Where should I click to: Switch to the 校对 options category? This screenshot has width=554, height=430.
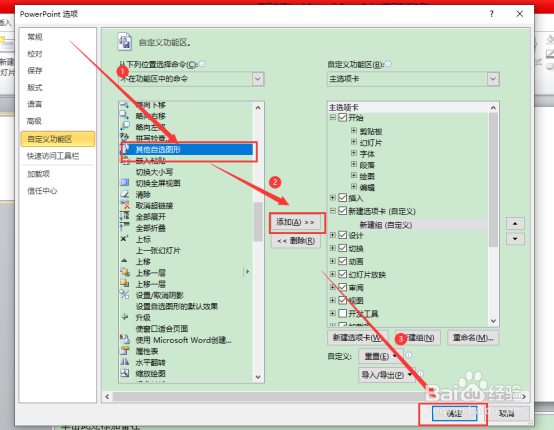[35, 54]
